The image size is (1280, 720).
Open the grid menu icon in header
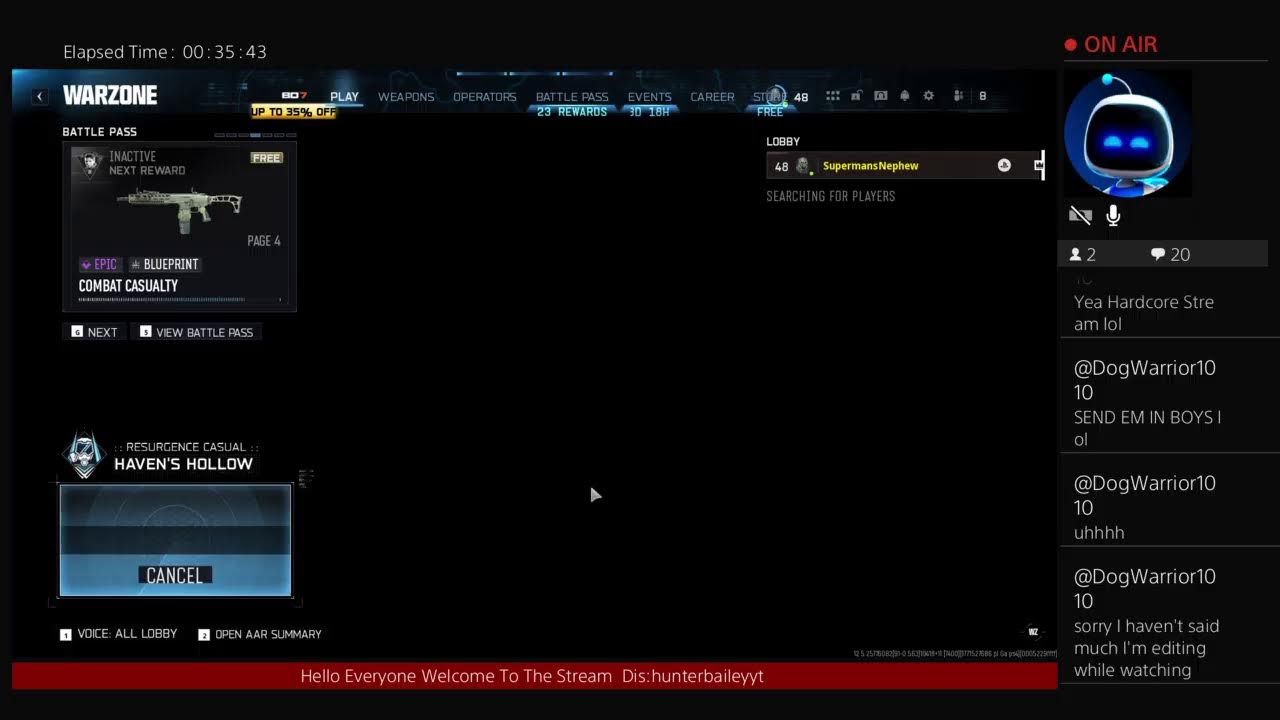click(x=832, y=96)
